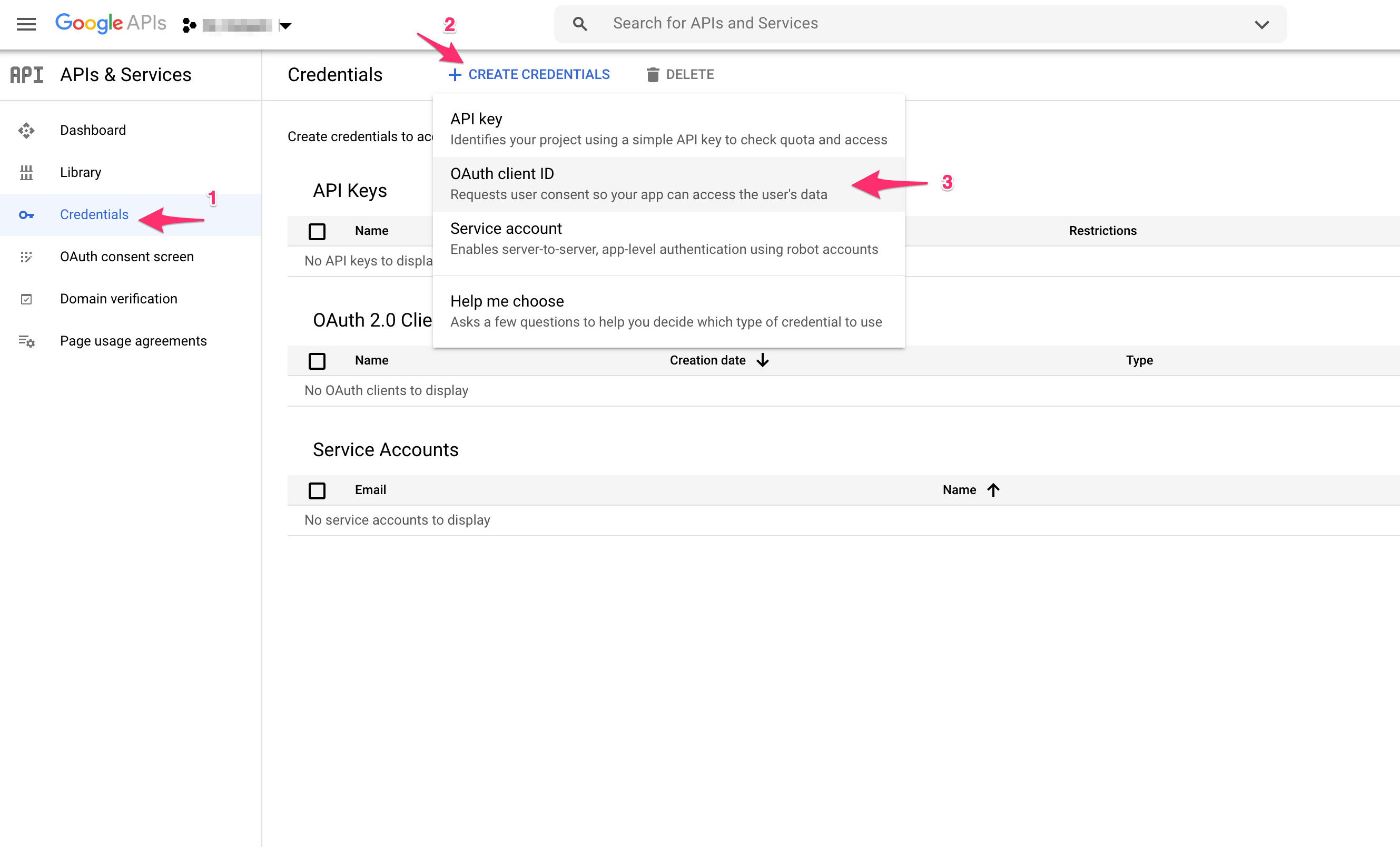The image size is (1400, 847).
Task: Click the Restrictions column header
Action: (1102, 231)
